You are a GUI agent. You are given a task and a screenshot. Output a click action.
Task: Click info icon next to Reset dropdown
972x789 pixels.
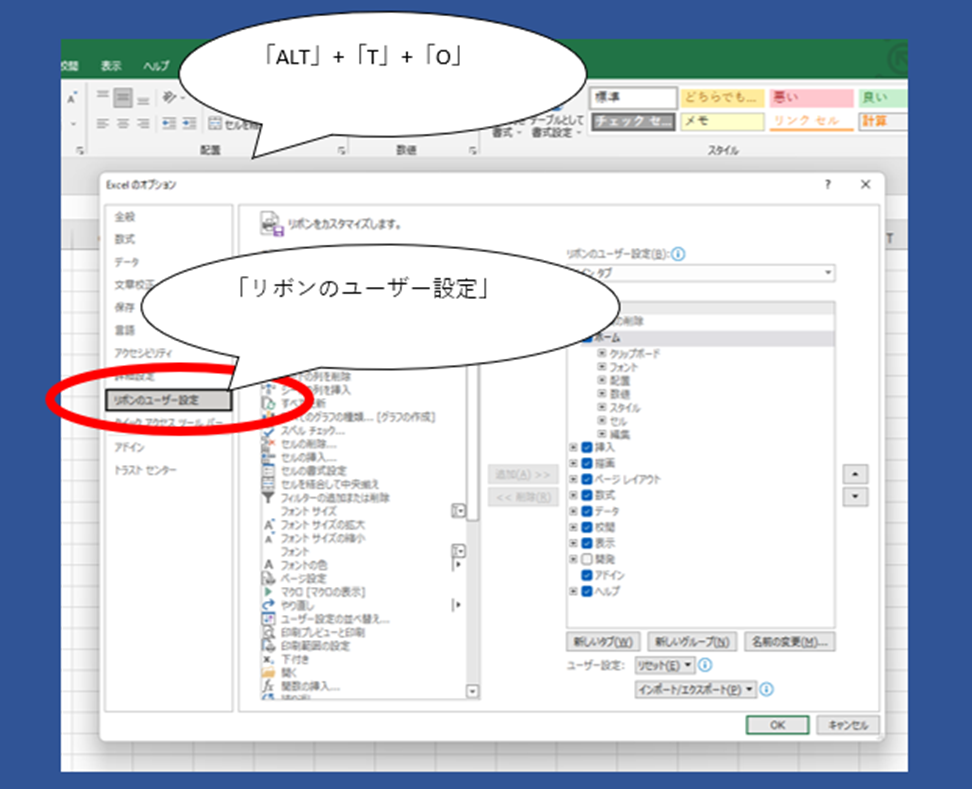tap(705, 665)
